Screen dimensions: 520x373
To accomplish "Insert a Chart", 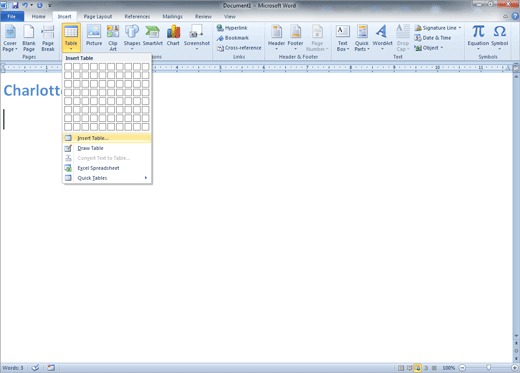I will [173, 37].
